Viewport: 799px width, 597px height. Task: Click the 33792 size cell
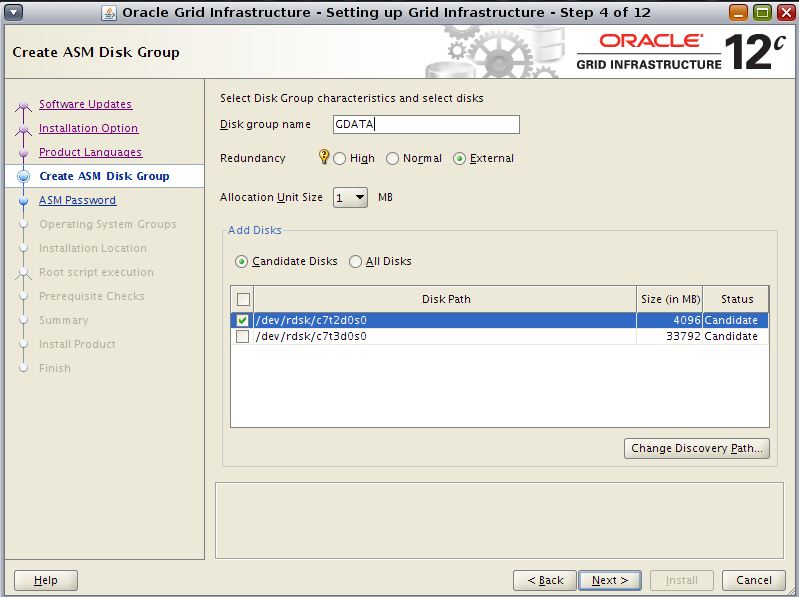pos(670,336)
